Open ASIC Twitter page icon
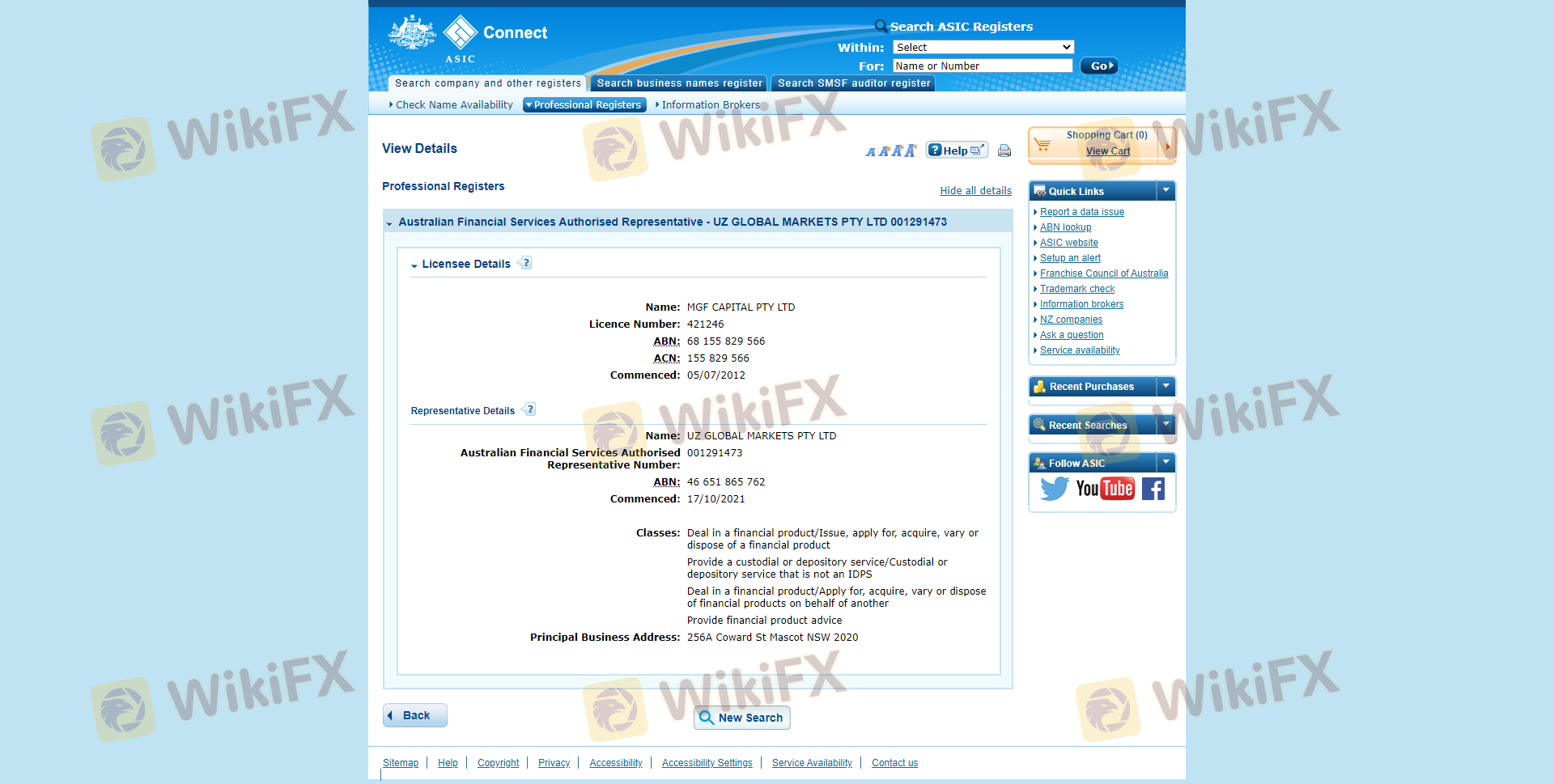 1054,489
